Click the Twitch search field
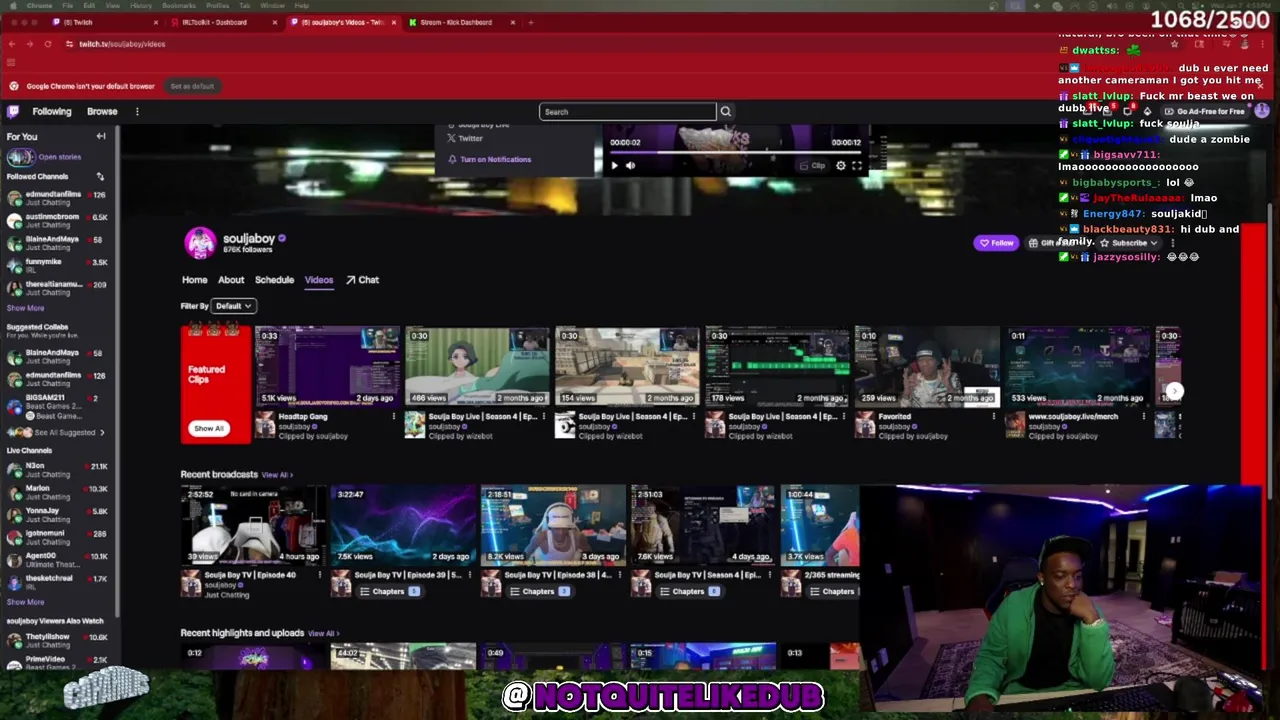 pyautogui.click(x=628, y=112)
